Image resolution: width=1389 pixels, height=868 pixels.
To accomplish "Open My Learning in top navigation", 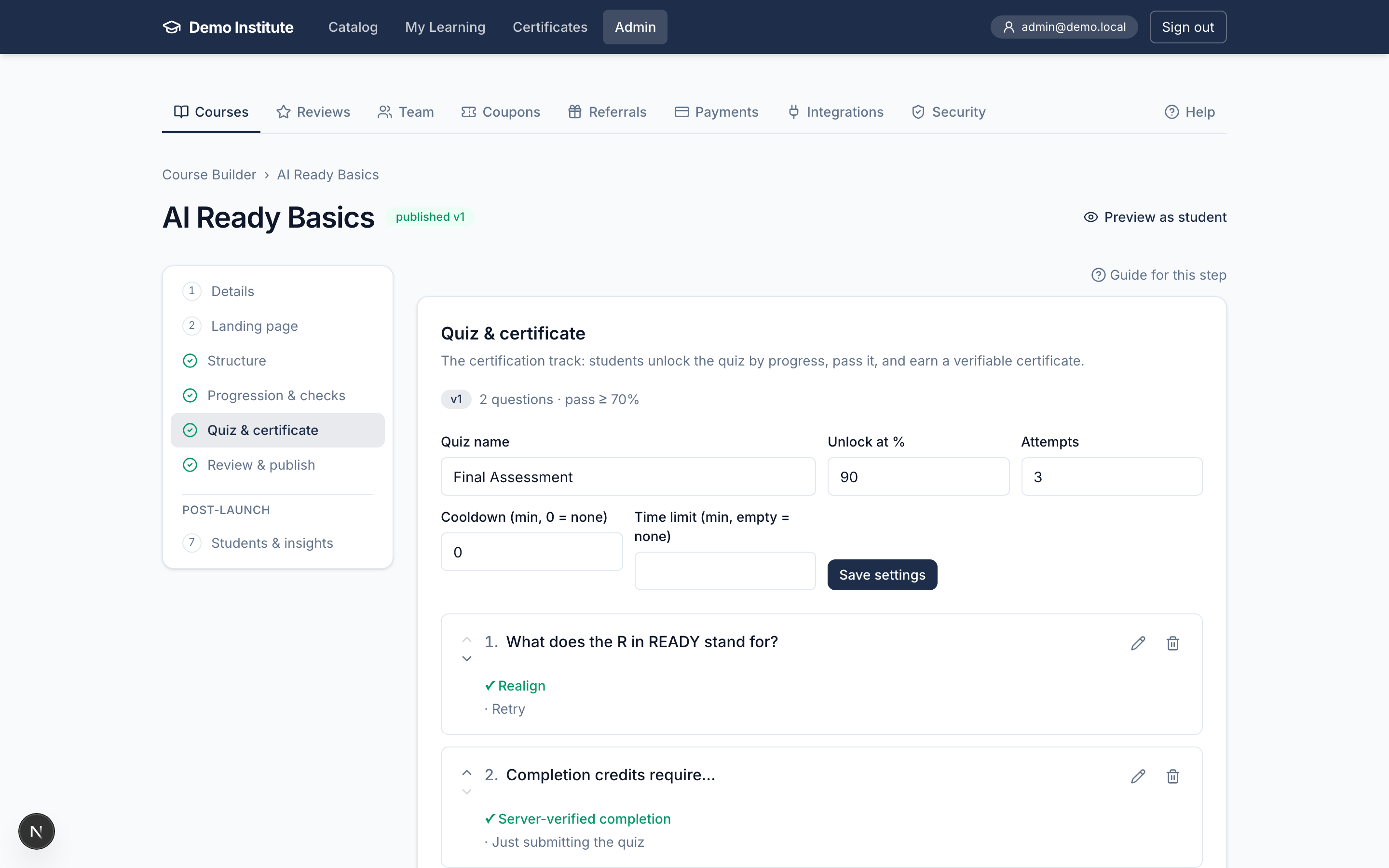I will click(x=445, y=27).
